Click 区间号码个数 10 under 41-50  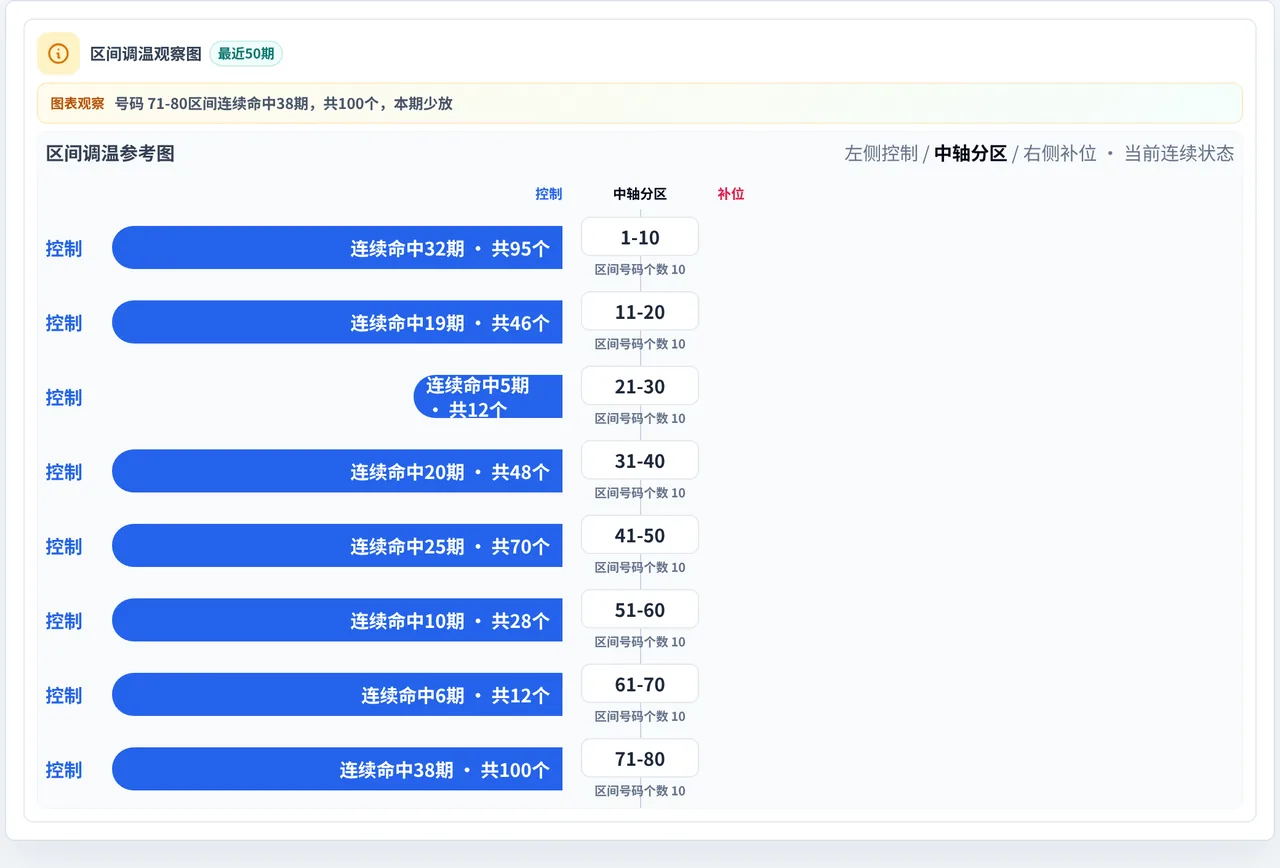[640, 568]
